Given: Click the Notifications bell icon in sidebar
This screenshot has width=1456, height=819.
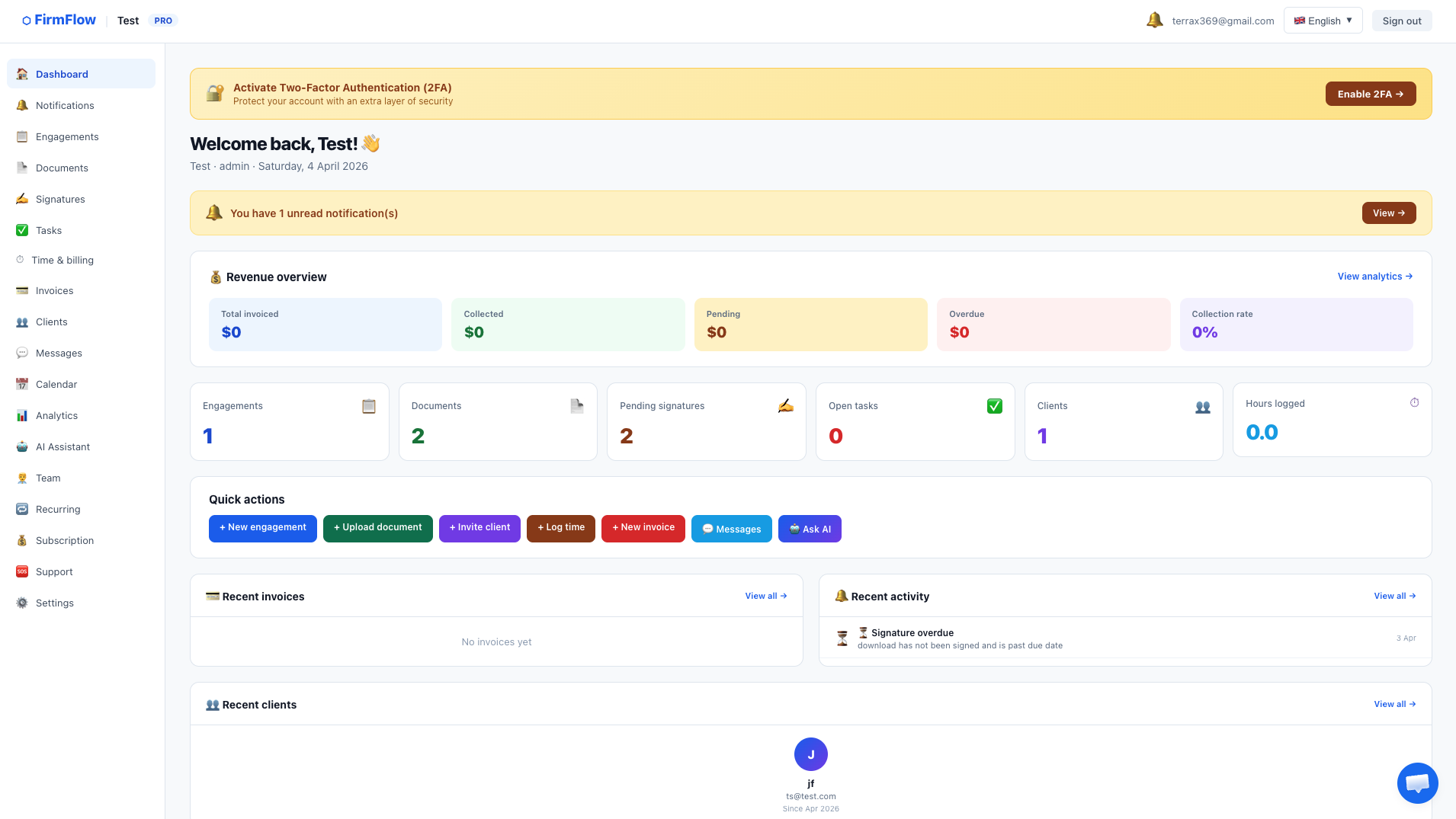Looking at the screenshot, I should pyautogui.click(x=22, y=105).
